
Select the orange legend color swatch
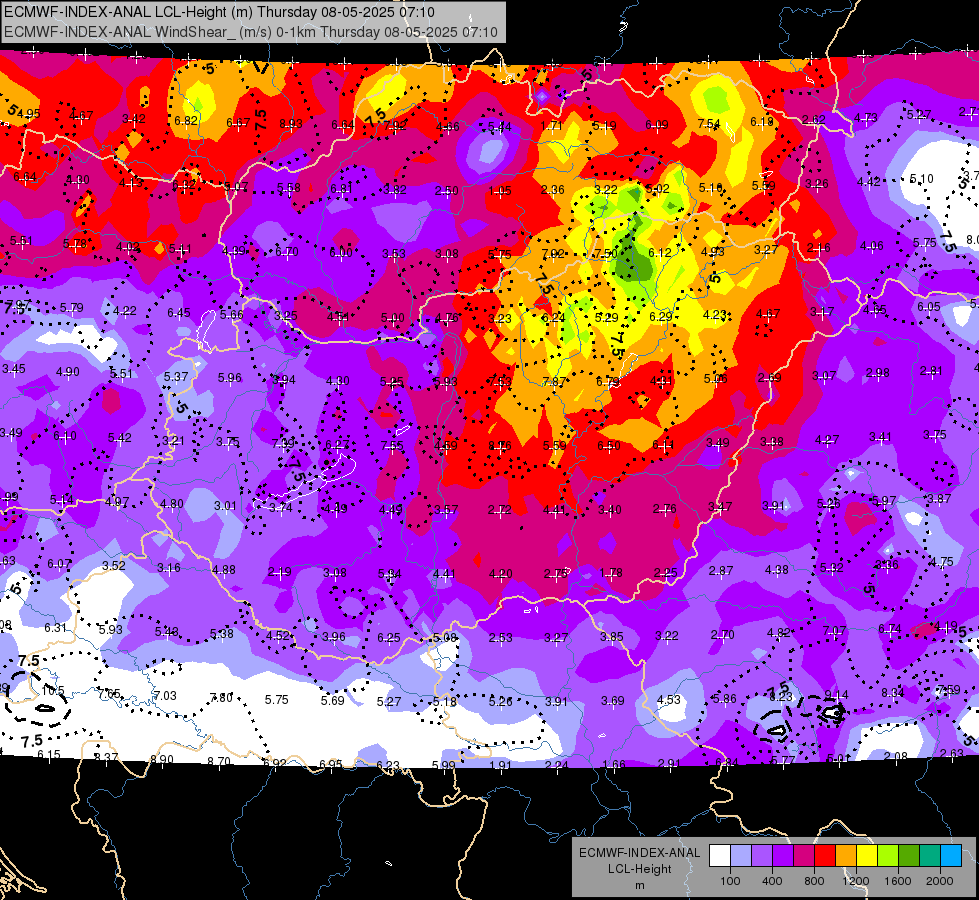[x=846, y=856]
